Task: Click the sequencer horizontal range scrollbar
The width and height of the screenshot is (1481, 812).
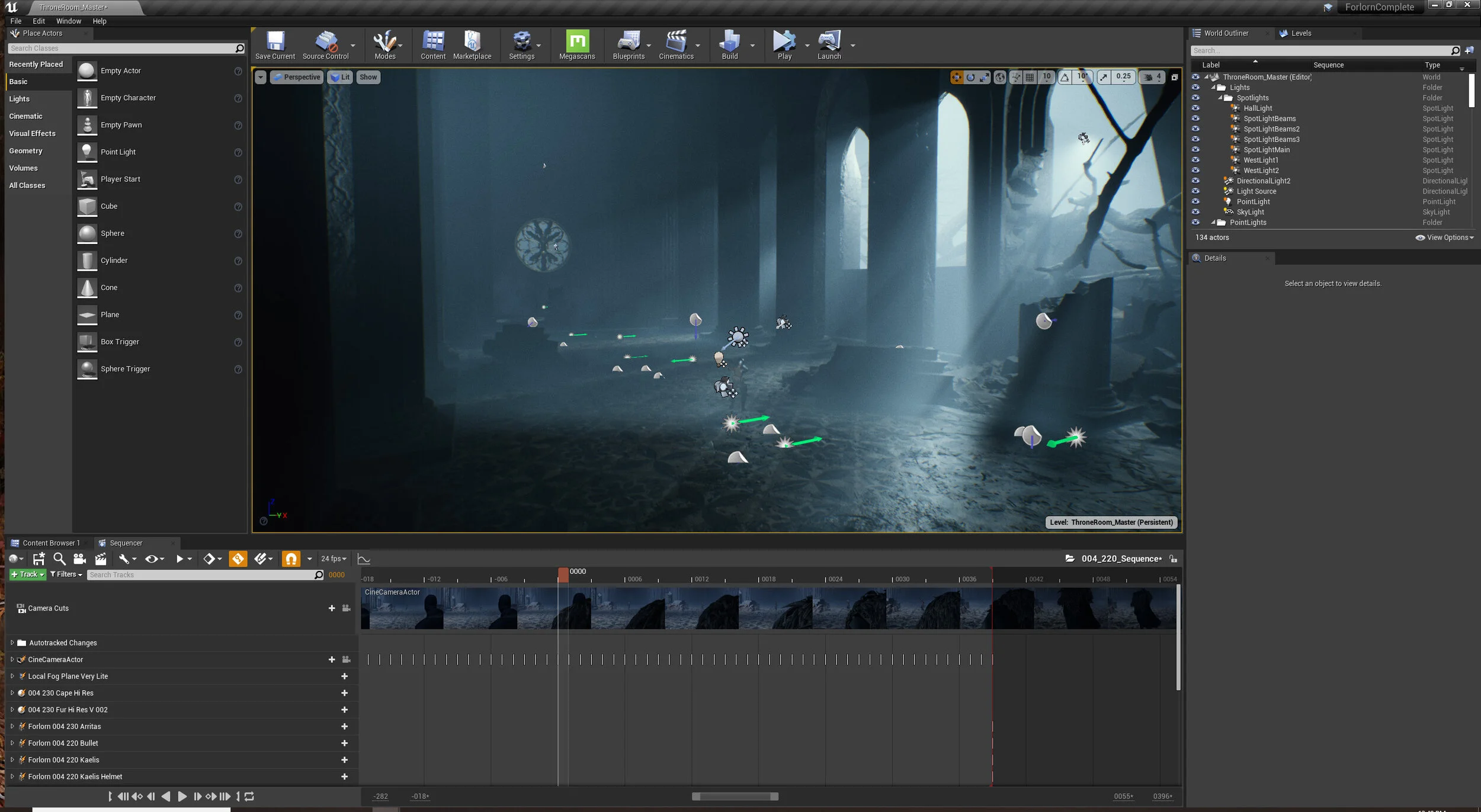Action: tap(735, 797)
